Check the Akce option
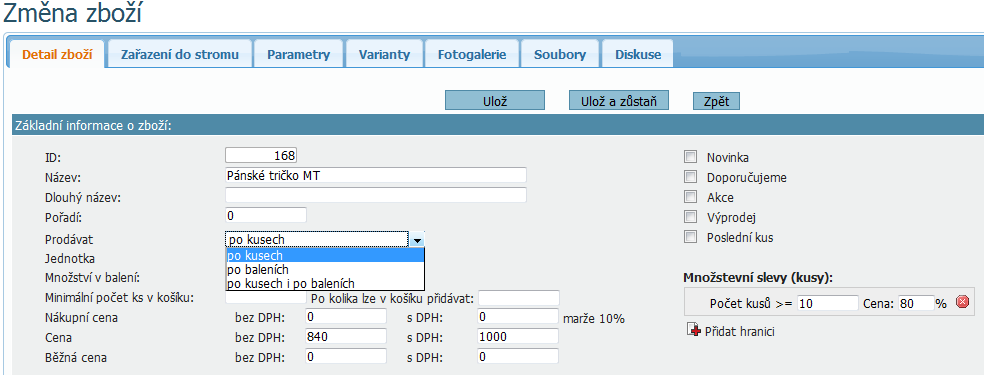984x375 pixels. [691, 197]
